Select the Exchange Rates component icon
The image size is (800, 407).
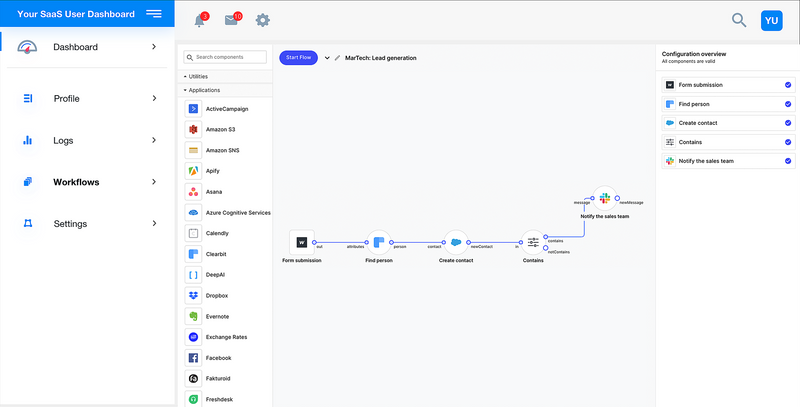tap(193, 337)
